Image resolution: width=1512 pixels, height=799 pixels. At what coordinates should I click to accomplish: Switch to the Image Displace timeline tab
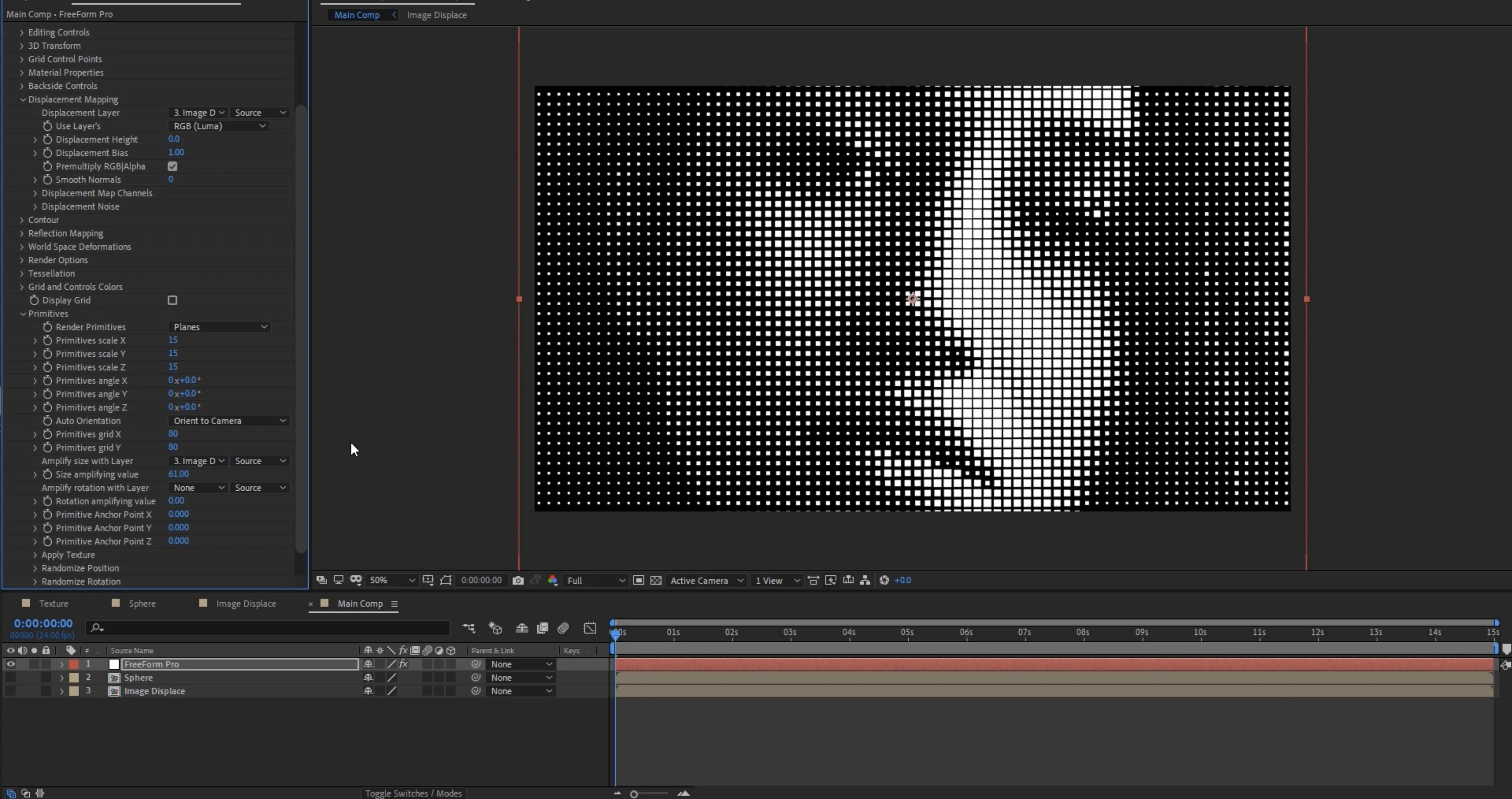click(246, 603)
